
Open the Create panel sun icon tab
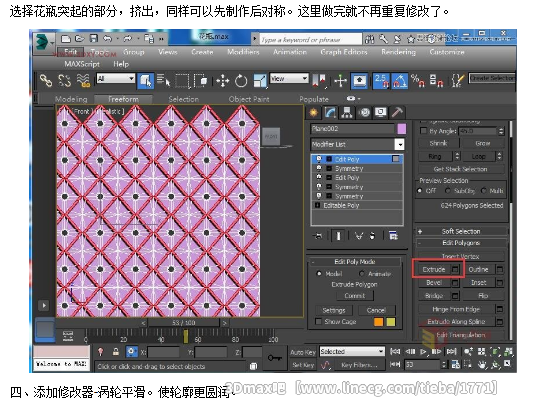[313, 112]
